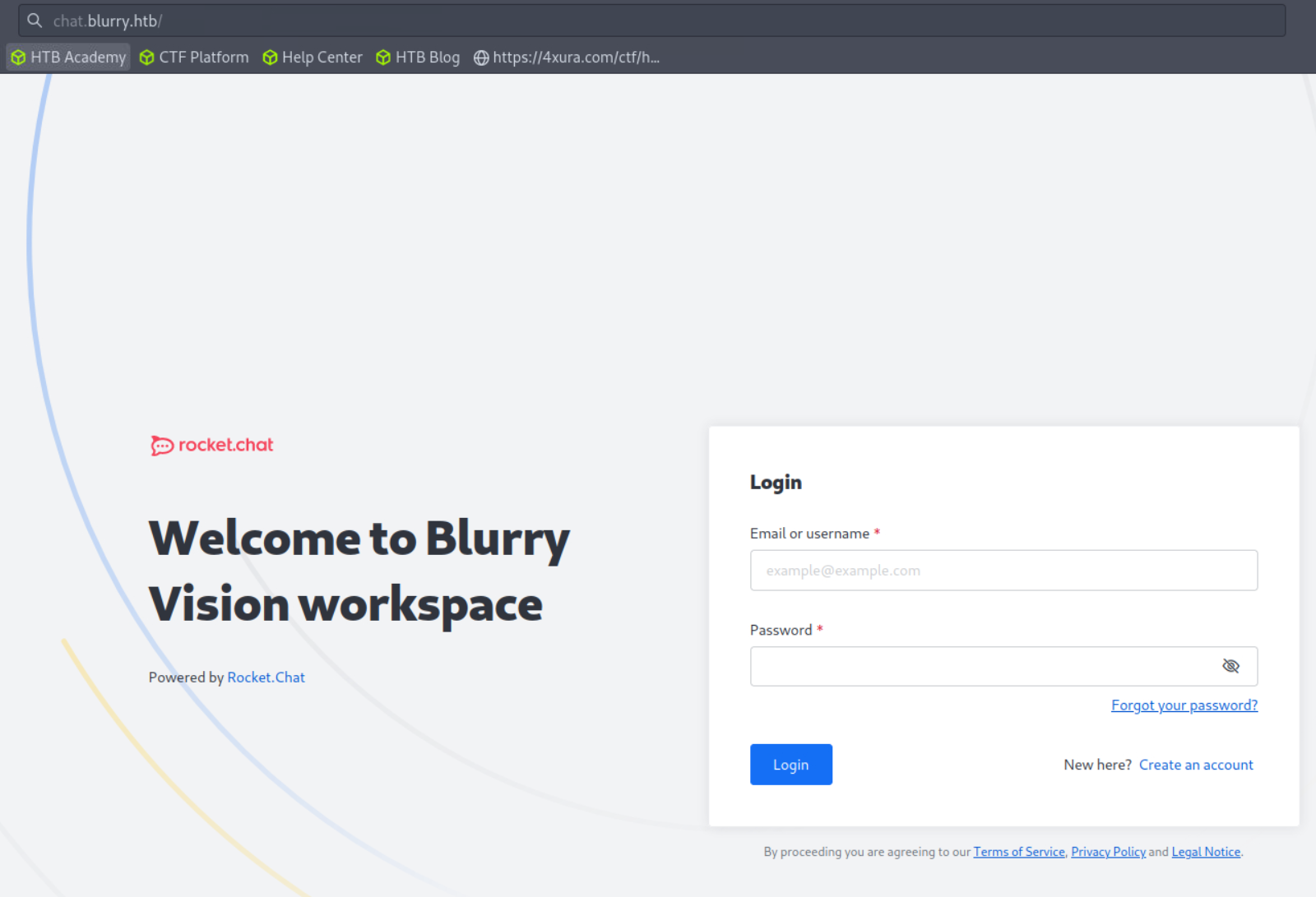
Task: Open the CTF Platform bookmark
Action: click(x=203, y=58)
